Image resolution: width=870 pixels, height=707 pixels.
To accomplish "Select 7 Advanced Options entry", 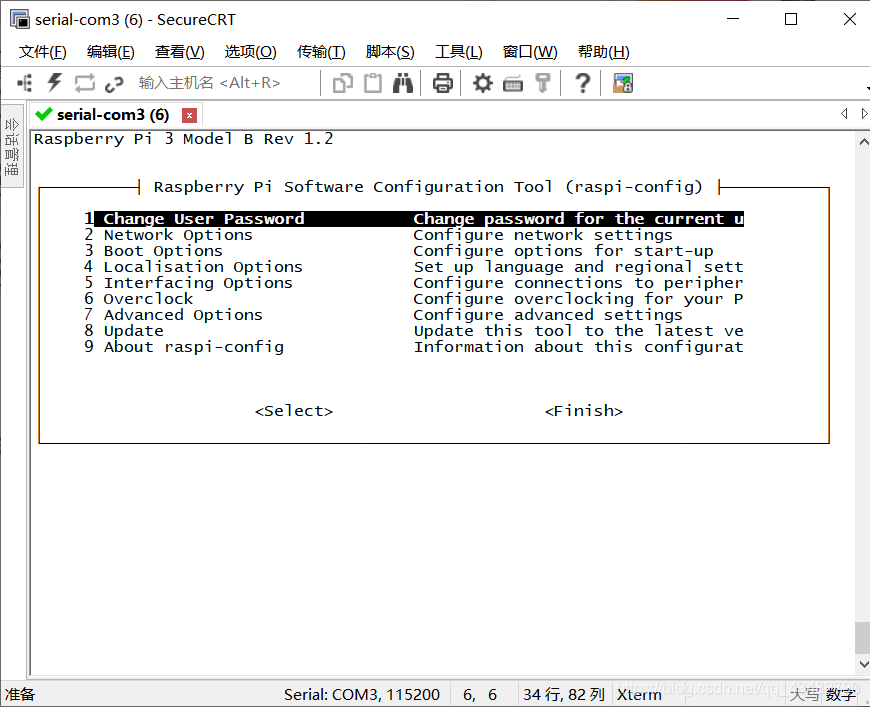I will pyautogui.click(x=413, y=315).
